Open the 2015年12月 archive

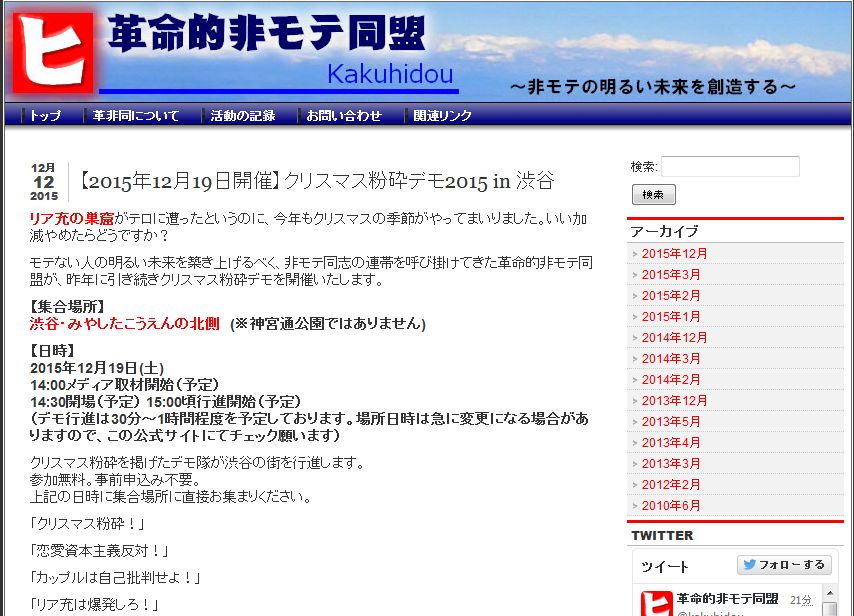click(674, 254)
